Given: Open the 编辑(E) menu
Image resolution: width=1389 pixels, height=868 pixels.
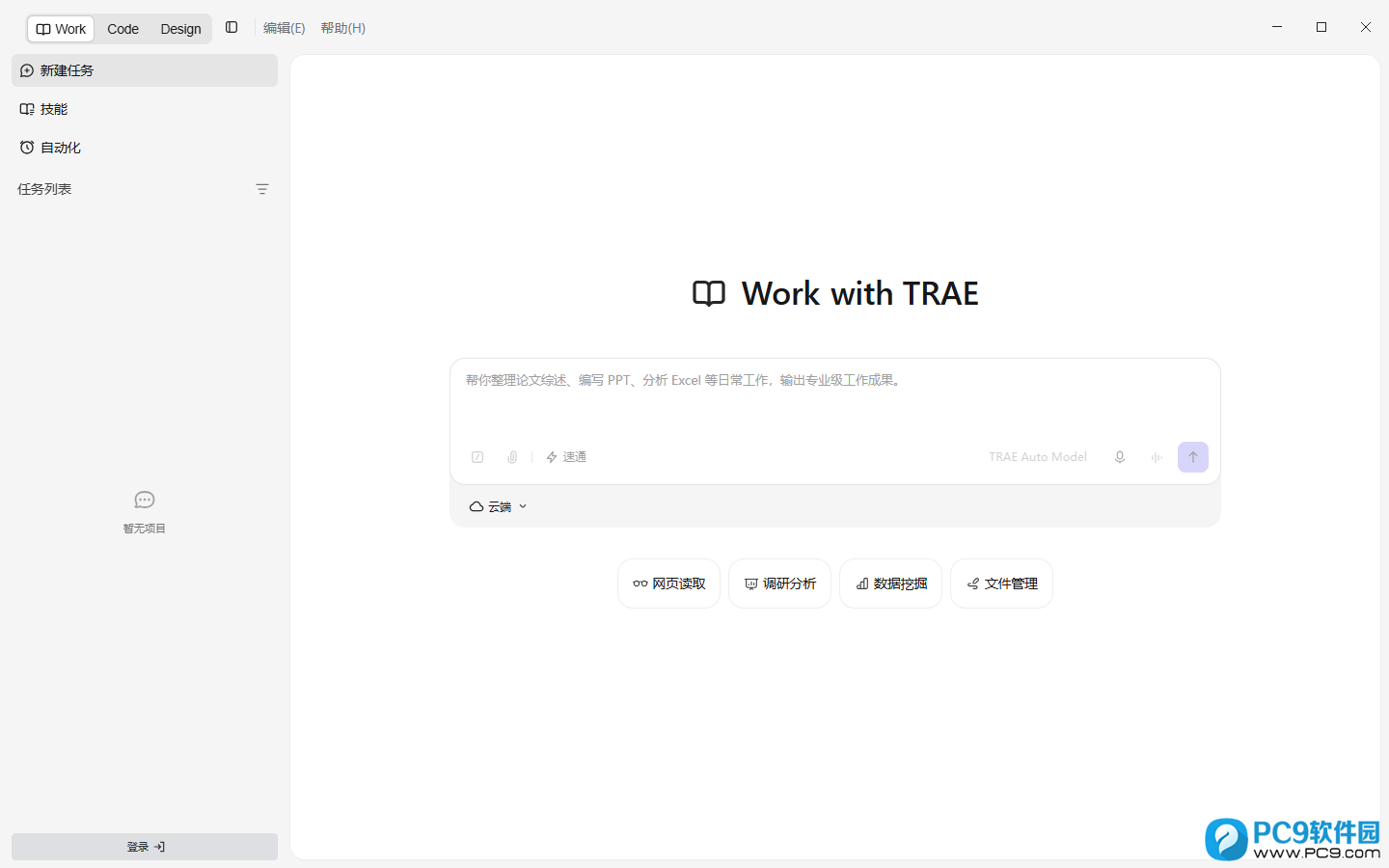Looking at the screenshot, I should (284, 28).
